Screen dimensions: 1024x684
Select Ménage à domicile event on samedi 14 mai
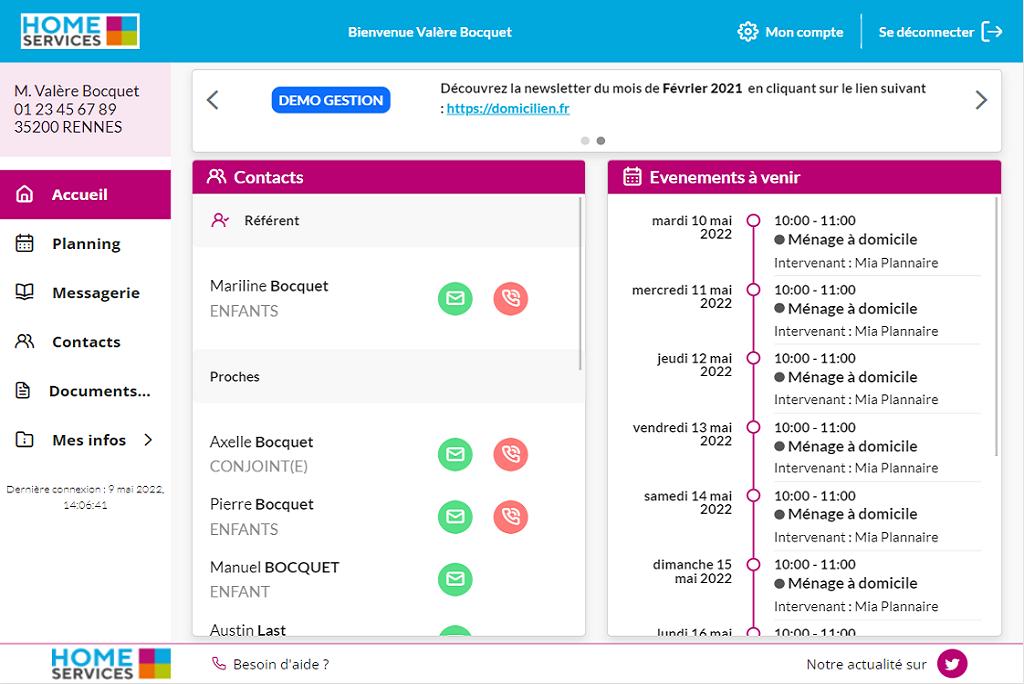(x=846, y=515)
